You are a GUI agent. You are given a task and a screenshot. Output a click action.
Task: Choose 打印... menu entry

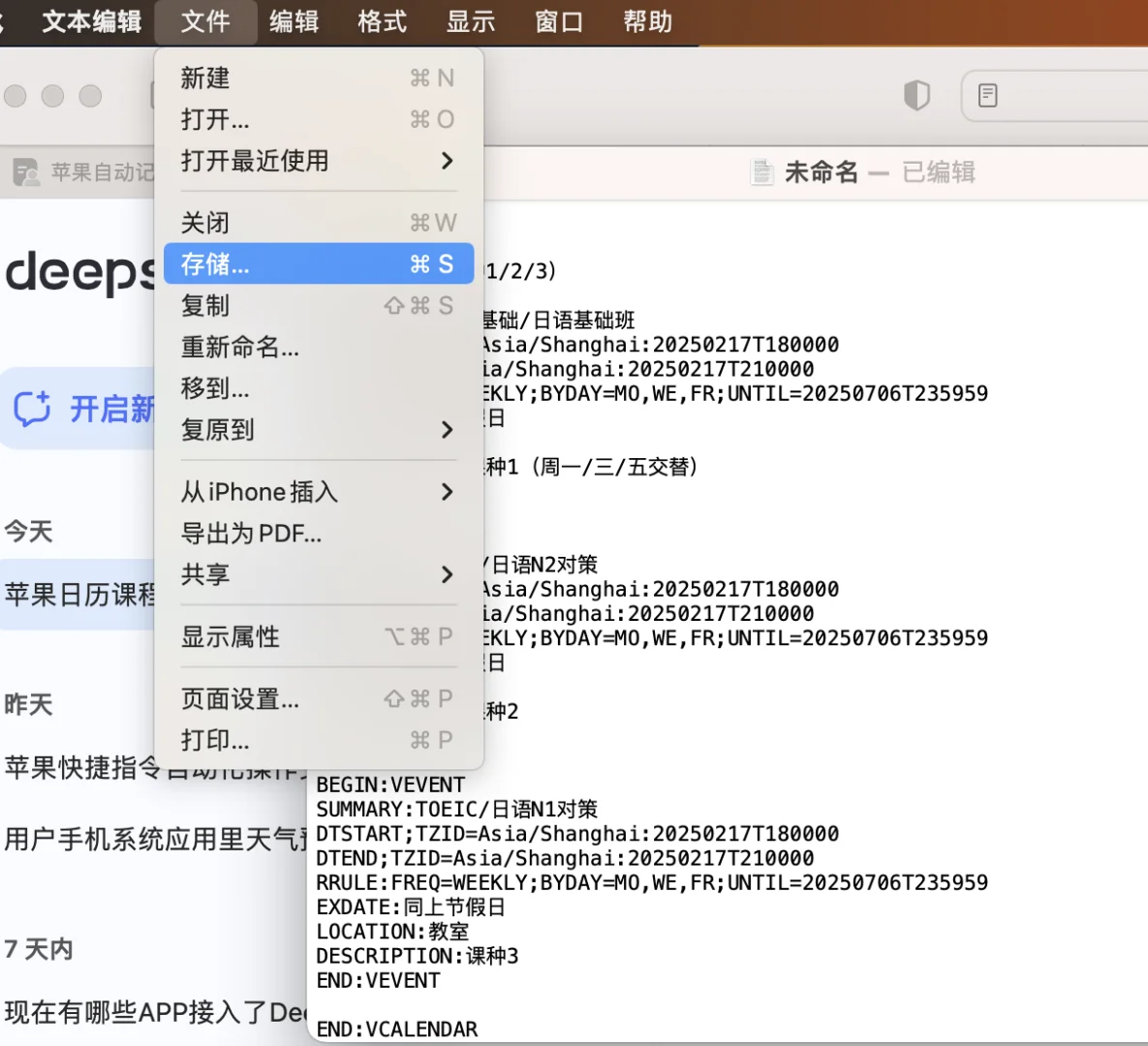point(319,740)
